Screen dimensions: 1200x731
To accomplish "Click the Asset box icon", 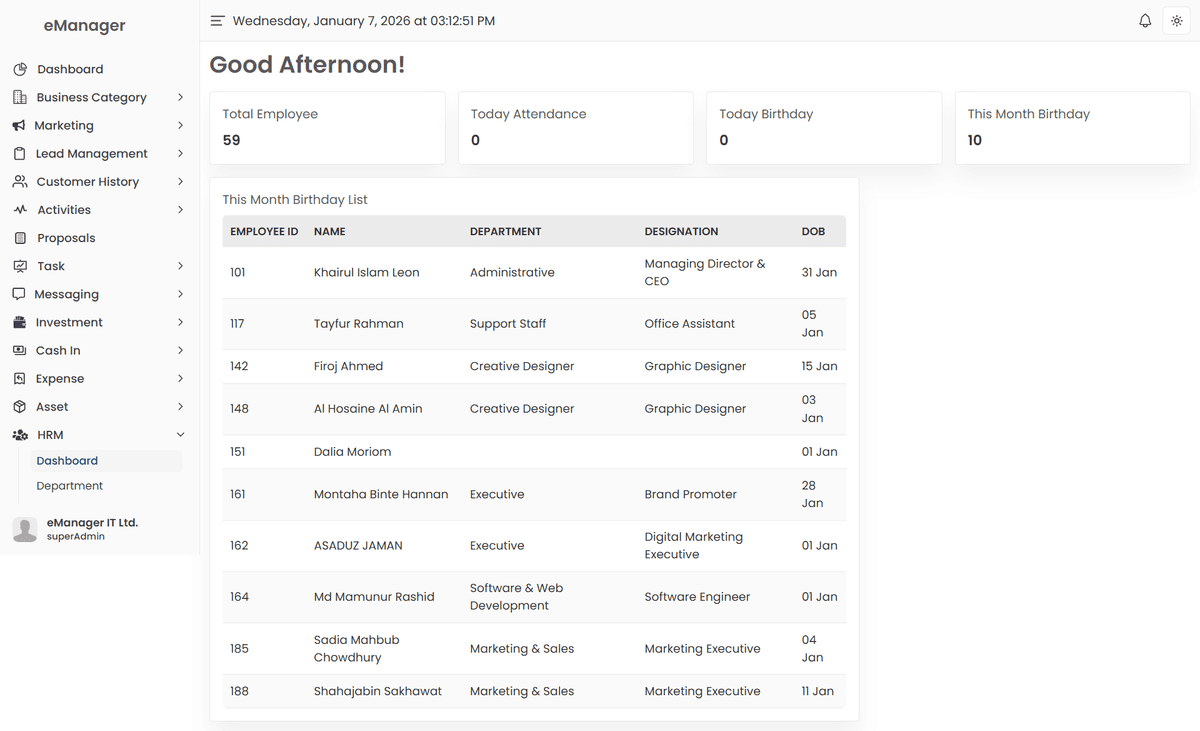I will pos(20,407).
